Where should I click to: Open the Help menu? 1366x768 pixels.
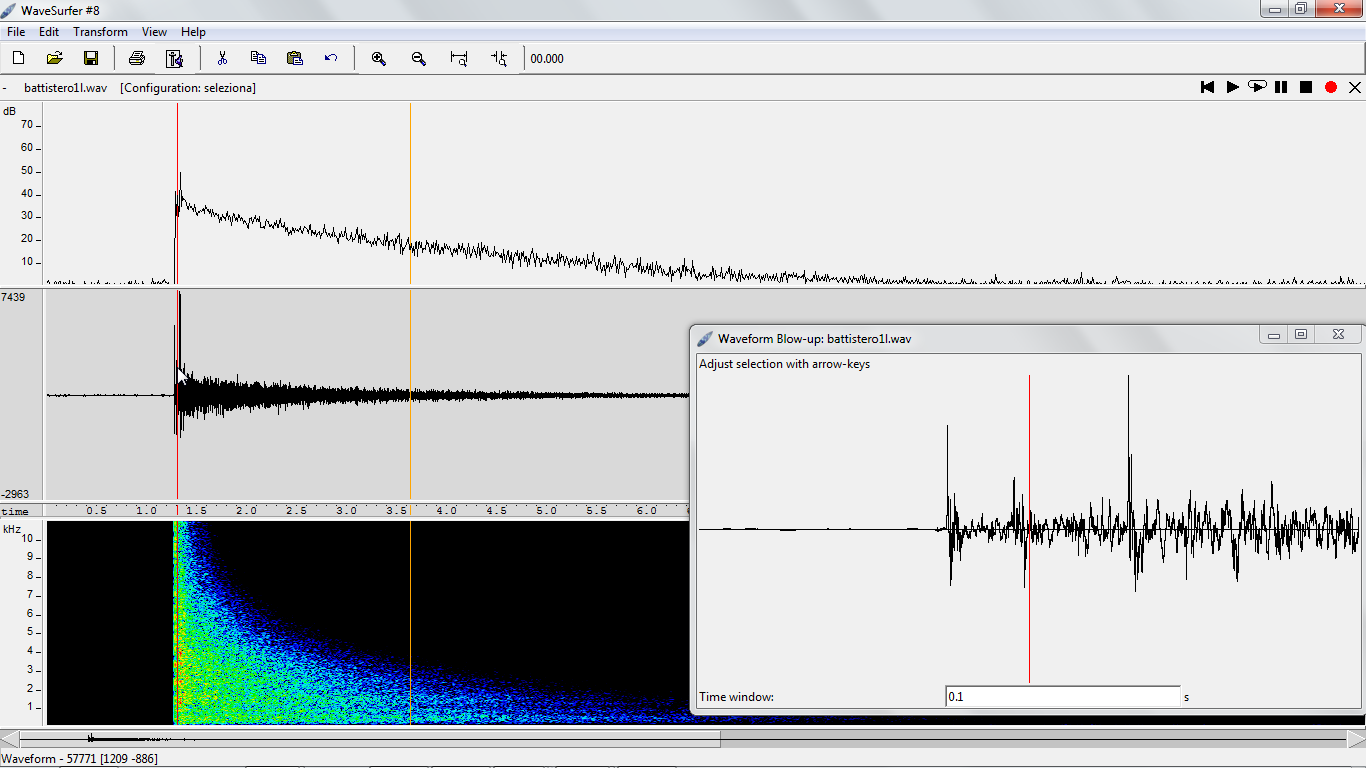pyautogui.click(x=193, y=32)
